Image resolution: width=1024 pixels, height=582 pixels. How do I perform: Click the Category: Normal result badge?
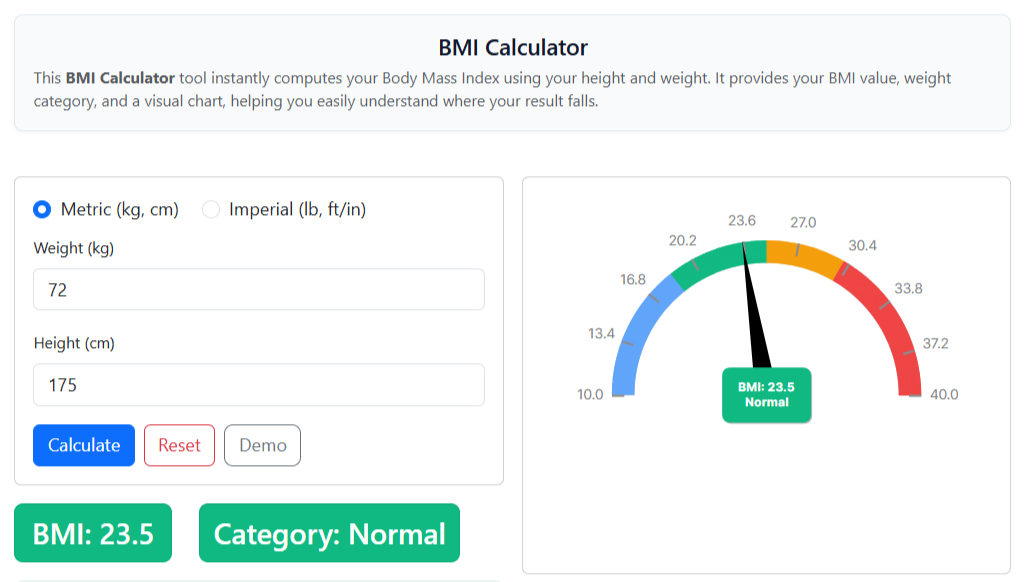point(329,533)
